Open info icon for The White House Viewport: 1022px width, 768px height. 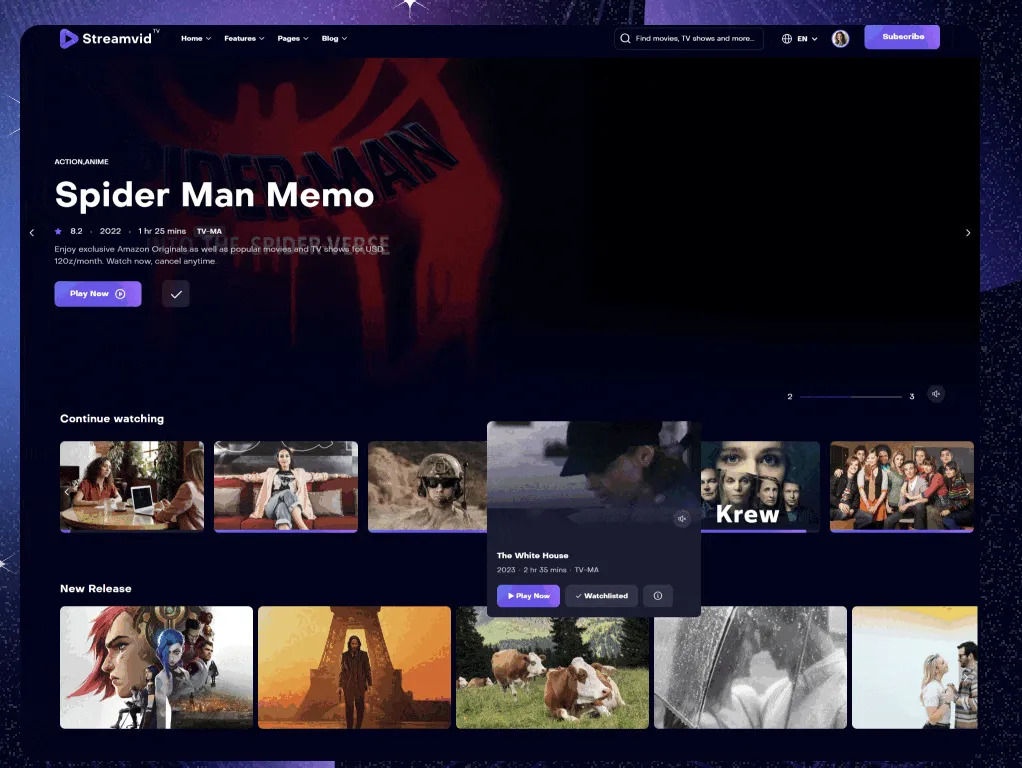pyautogui.click(x=658, y=596)
